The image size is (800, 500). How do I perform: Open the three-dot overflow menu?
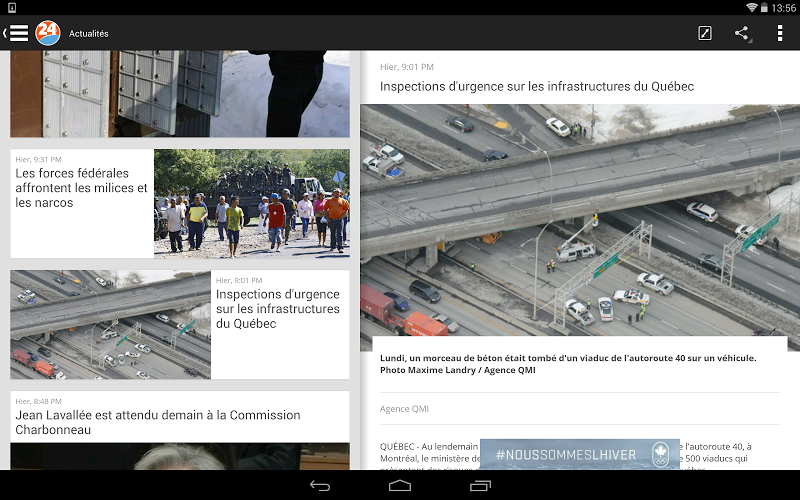click(780, 33)
